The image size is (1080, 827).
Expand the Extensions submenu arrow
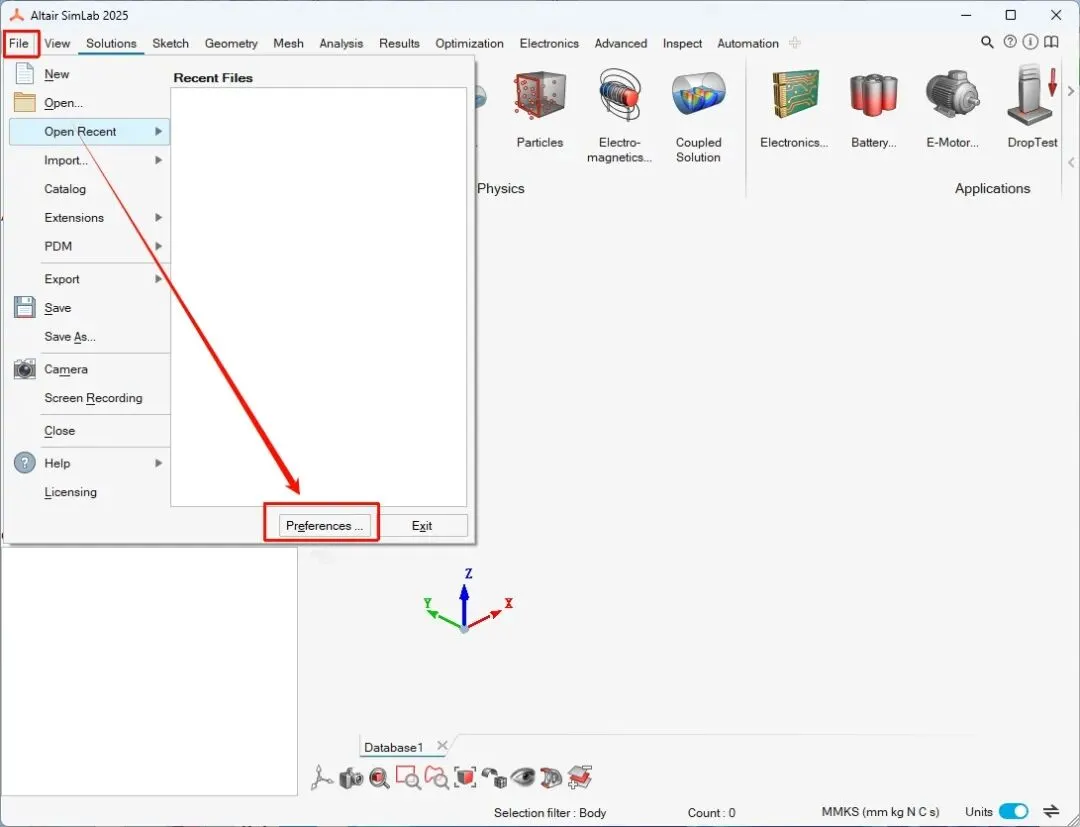pos(158,217)
